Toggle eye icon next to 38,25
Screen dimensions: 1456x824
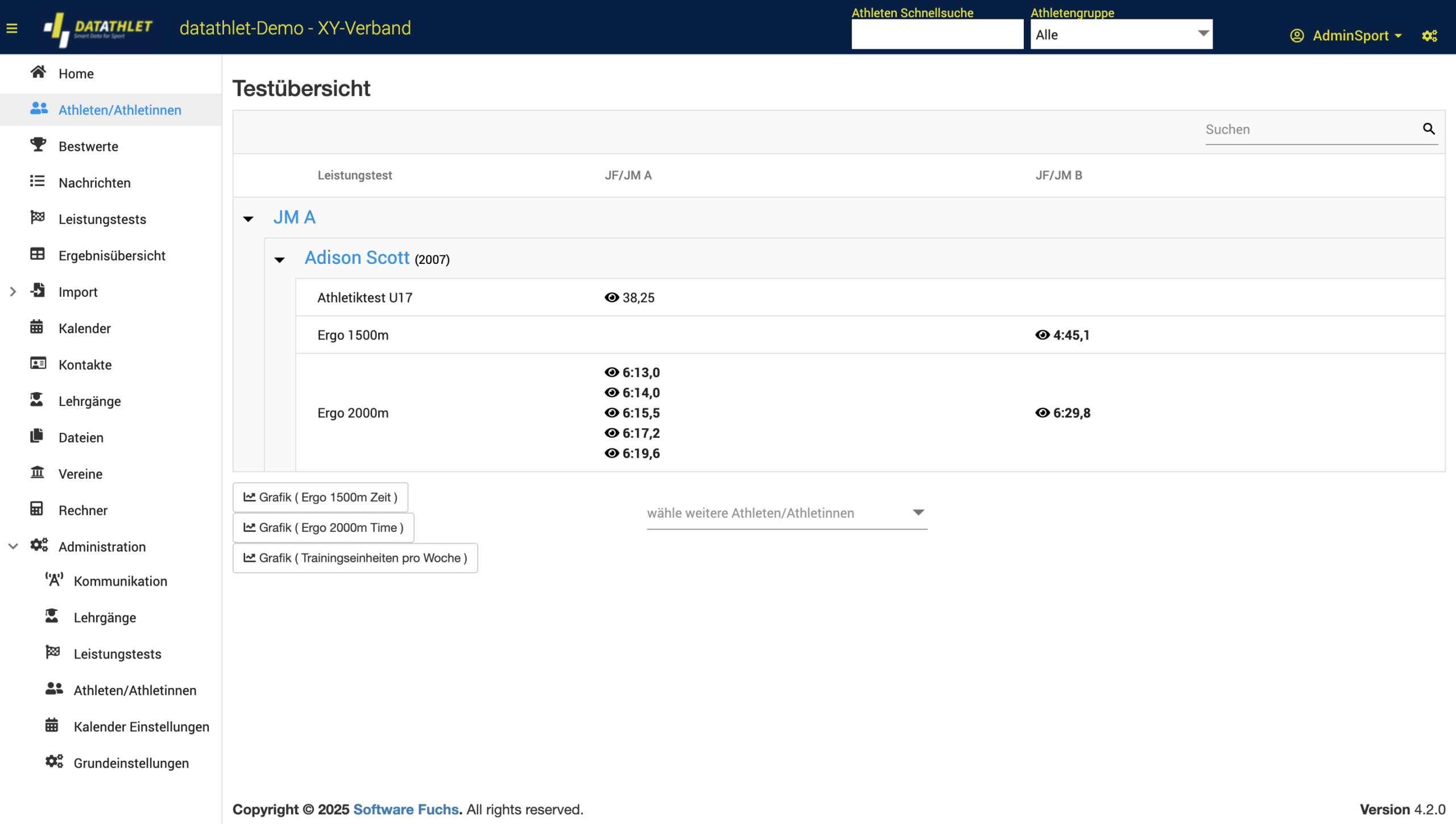click(x=611, y=297)
